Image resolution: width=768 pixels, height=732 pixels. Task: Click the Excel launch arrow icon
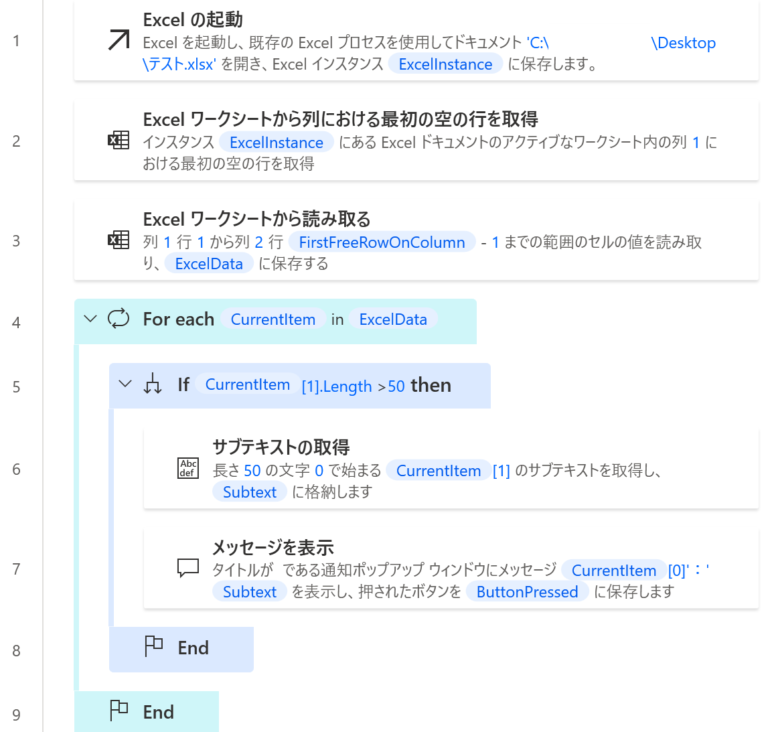tap(119, 40)
